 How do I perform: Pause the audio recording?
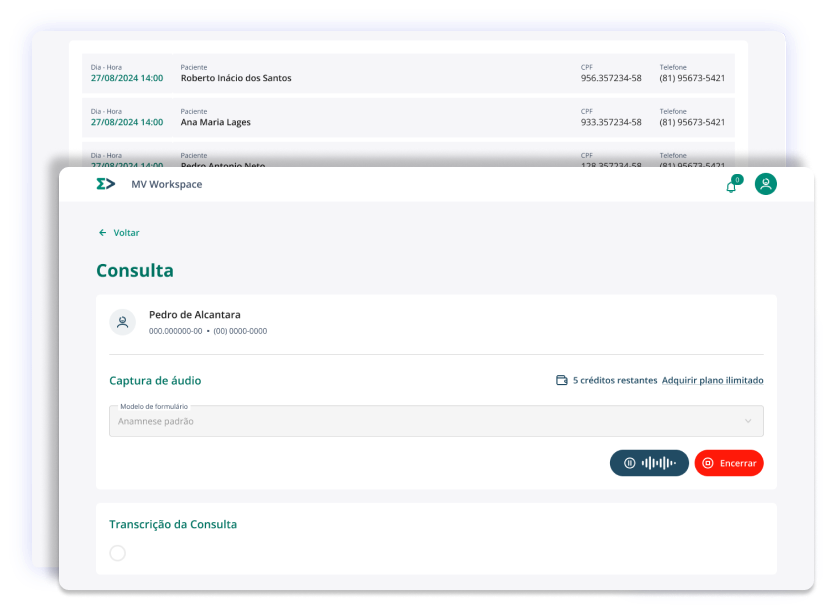[x=629, y=463]
